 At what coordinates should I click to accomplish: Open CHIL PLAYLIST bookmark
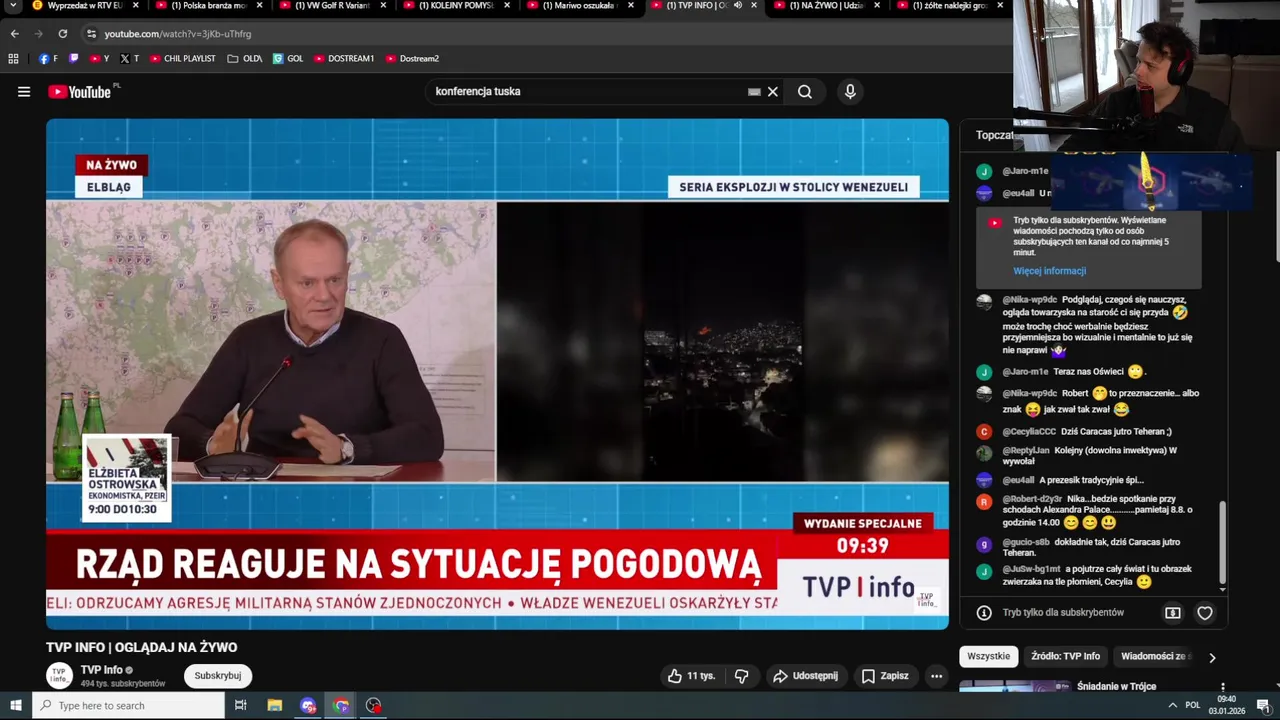[x=182, y=59]
